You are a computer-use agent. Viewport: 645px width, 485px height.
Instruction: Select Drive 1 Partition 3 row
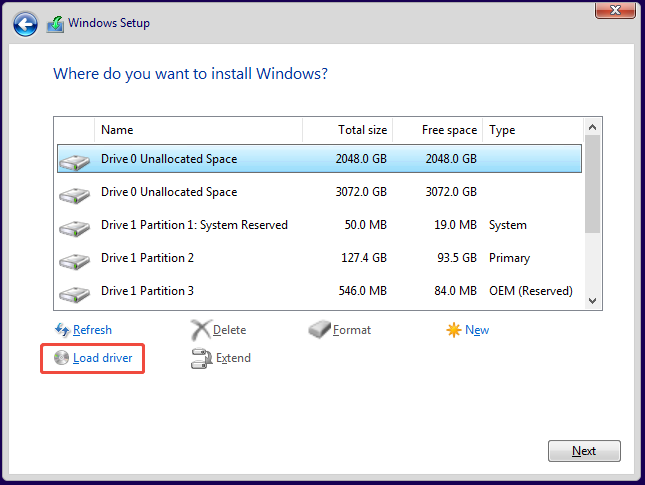tap(319, 290)
